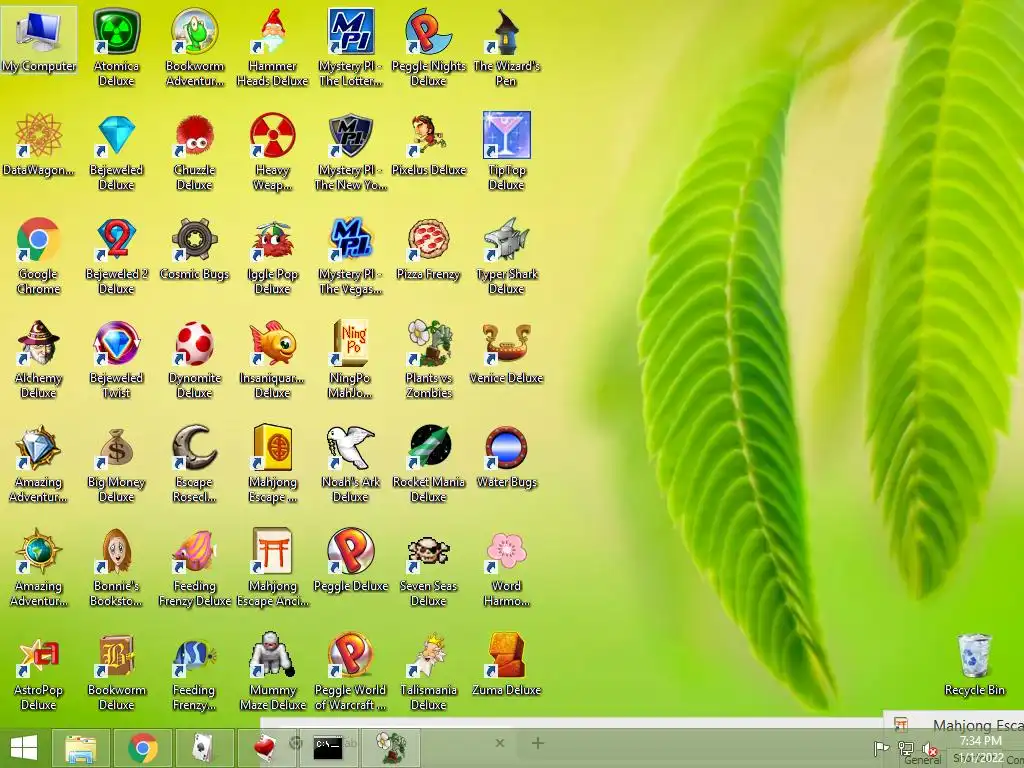Viewport: 1024px width, 768px height.
Task: Launch Noah's Ark Deluxe dove icon
Action: pos(351,463)
